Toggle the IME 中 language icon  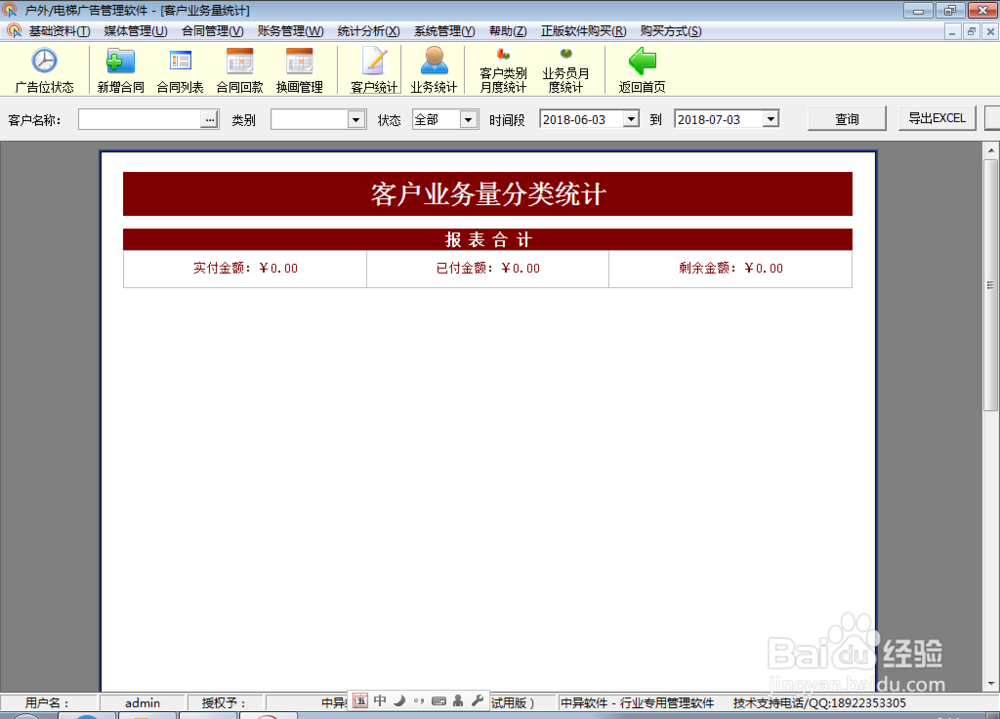click(x=380, y=701)
